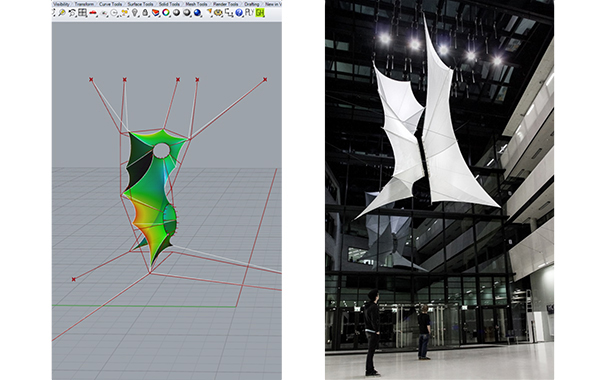Open the Curve Tools tab
The height and width of the screenshot is (380, 607).
point(110,4)
